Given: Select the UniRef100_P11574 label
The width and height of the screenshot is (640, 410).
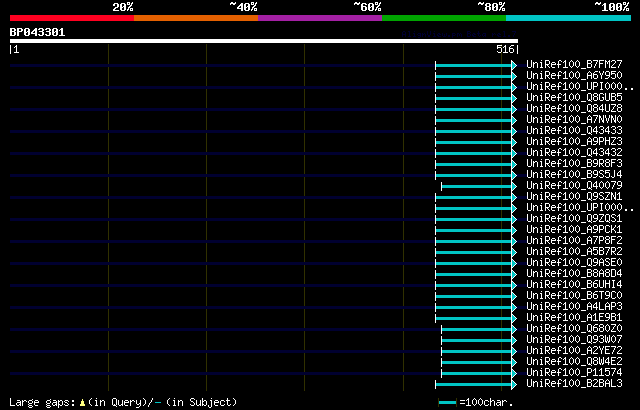Looking at the screenshot, I should coord(574,373).
